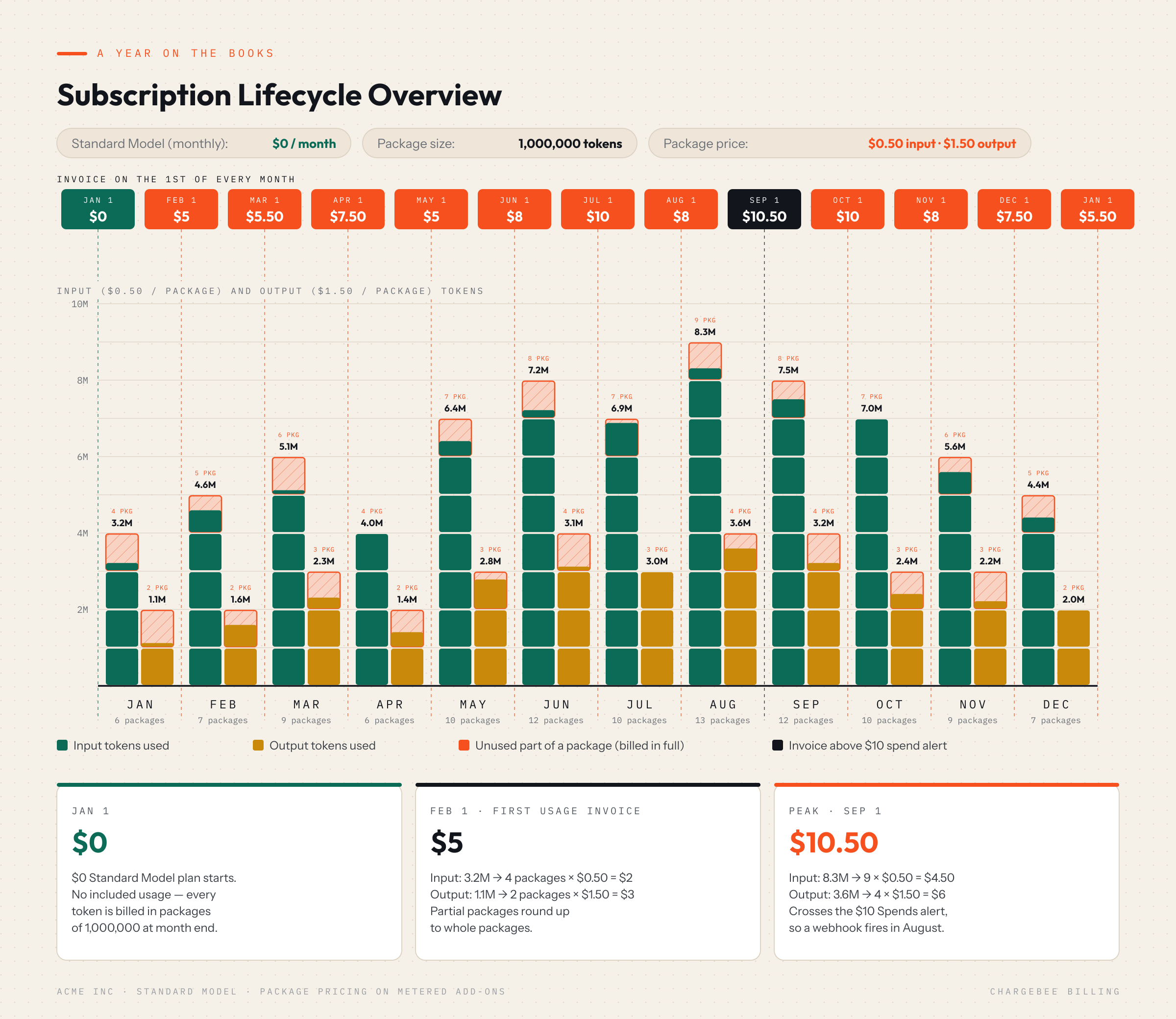Click the orange Unused part of package swatch
Screen dimensions: 1176x1019
464,745
